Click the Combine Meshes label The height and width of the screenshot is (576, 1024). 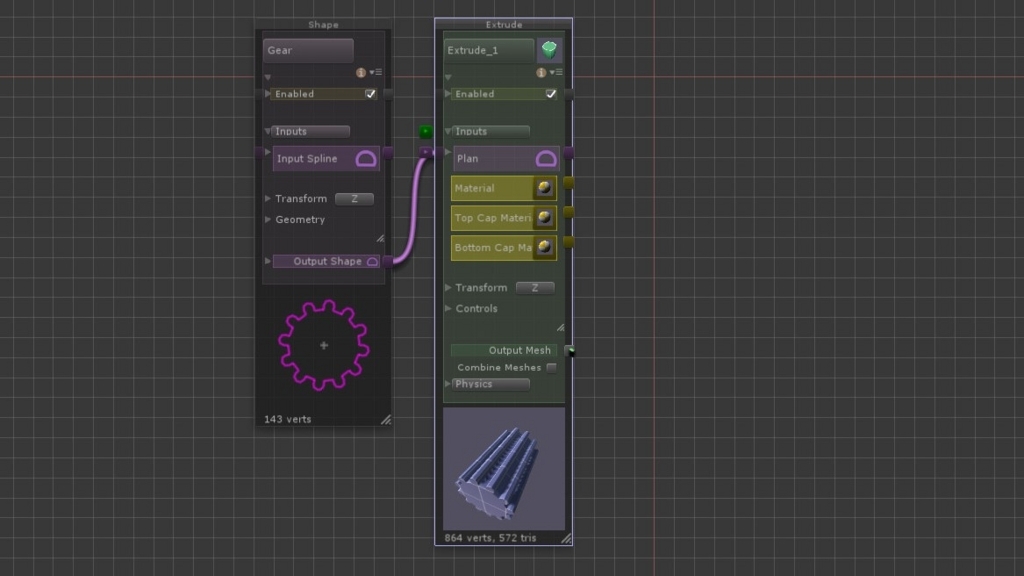[499, 368]
